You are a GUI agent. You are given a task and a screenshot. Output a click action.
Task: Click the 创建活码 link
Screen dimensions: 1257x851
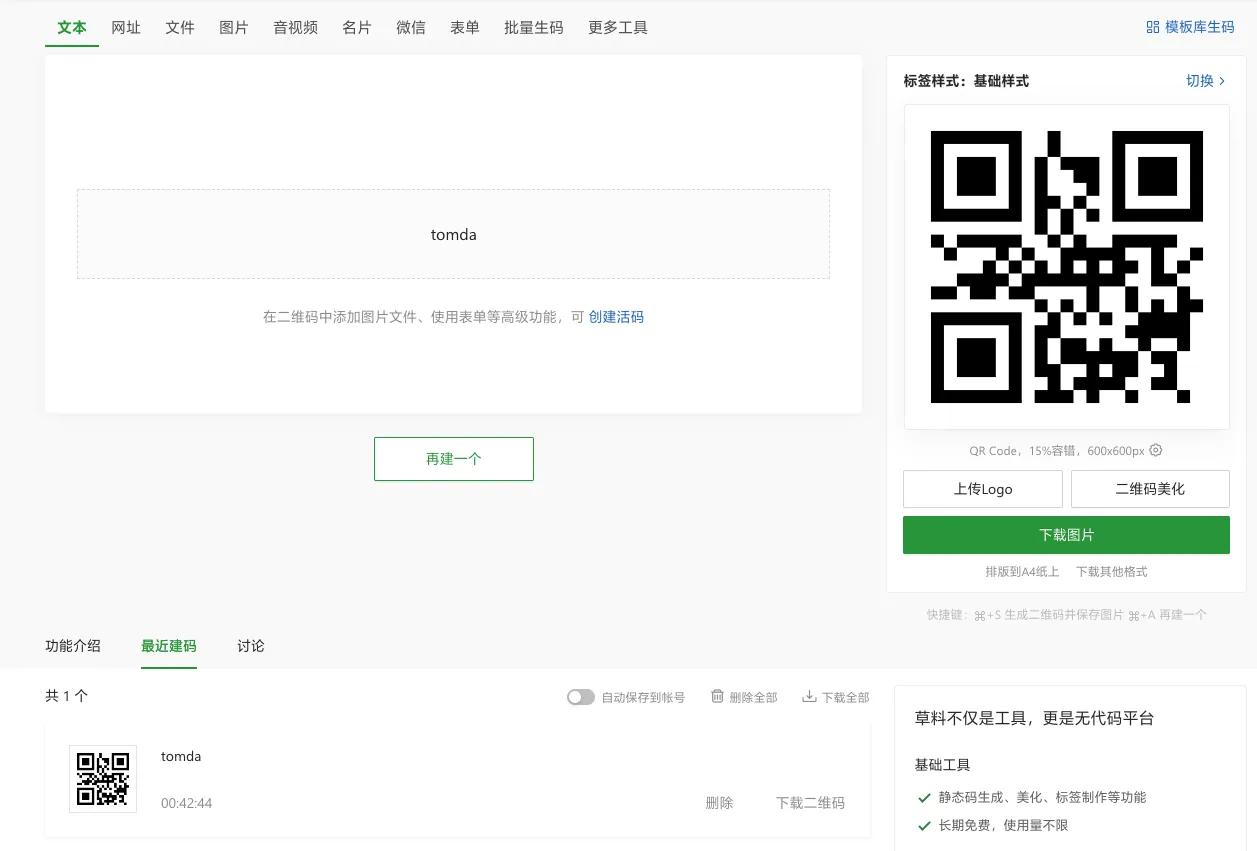click(x=616, y=317)
